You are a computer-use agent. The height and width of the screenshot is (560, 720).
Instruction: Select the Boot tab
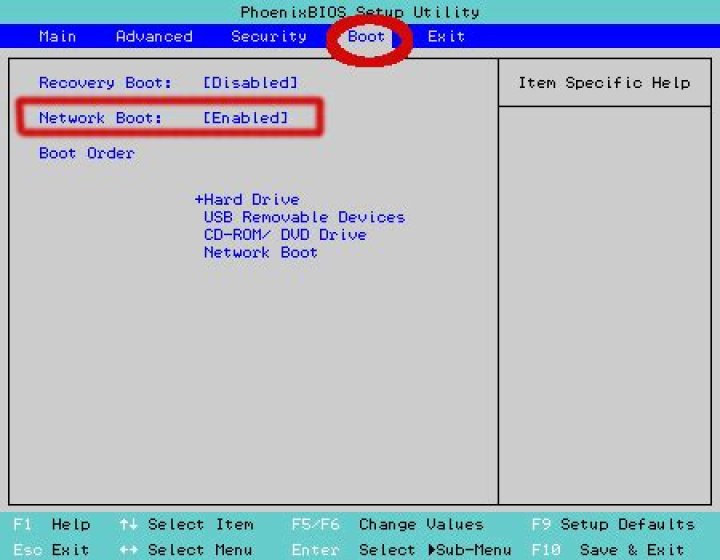(366, 36)
